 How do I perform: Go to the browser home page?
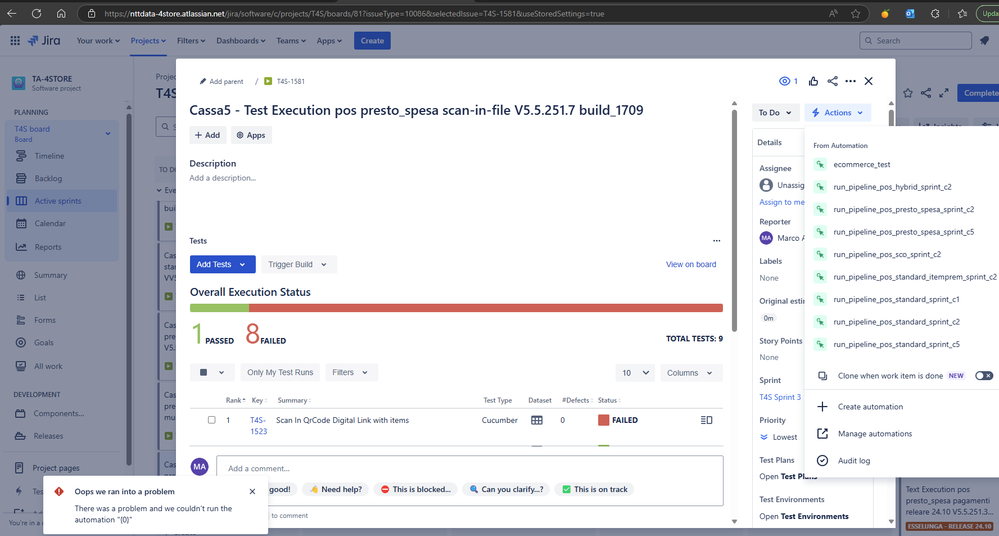point(61,13)
